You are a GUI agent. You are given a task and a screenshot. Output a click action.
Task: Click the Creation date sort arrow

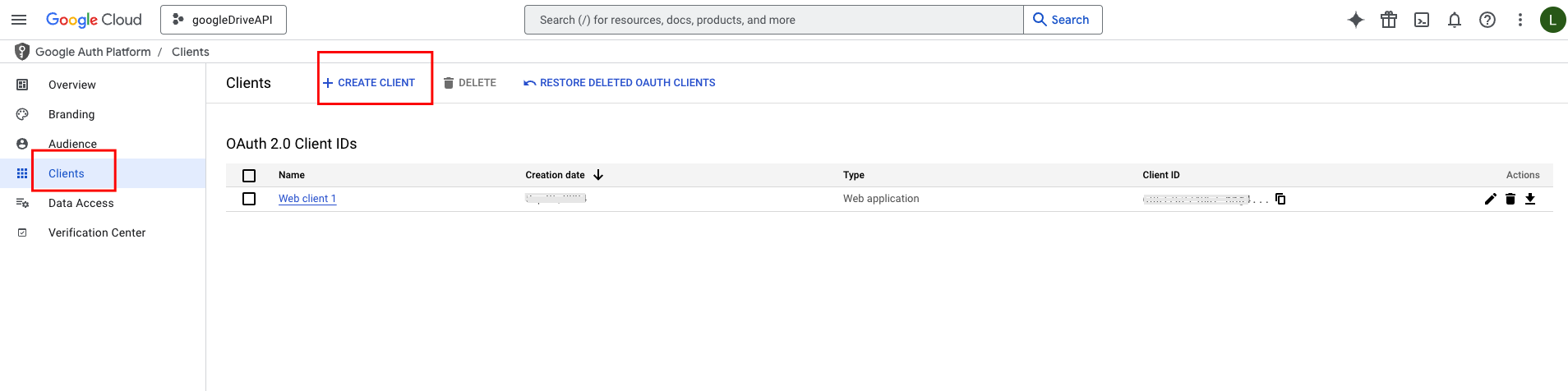[598, 175]
